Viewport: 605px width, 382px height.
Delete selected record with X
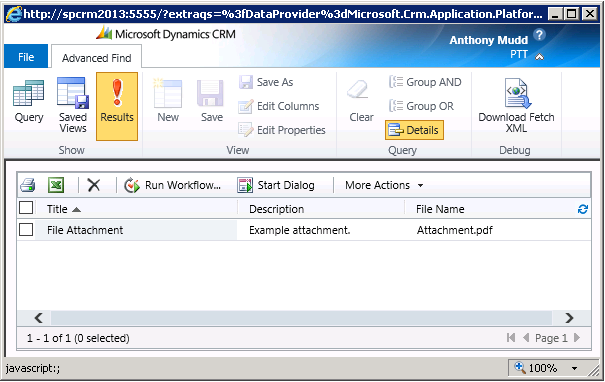tap(94, 185)
